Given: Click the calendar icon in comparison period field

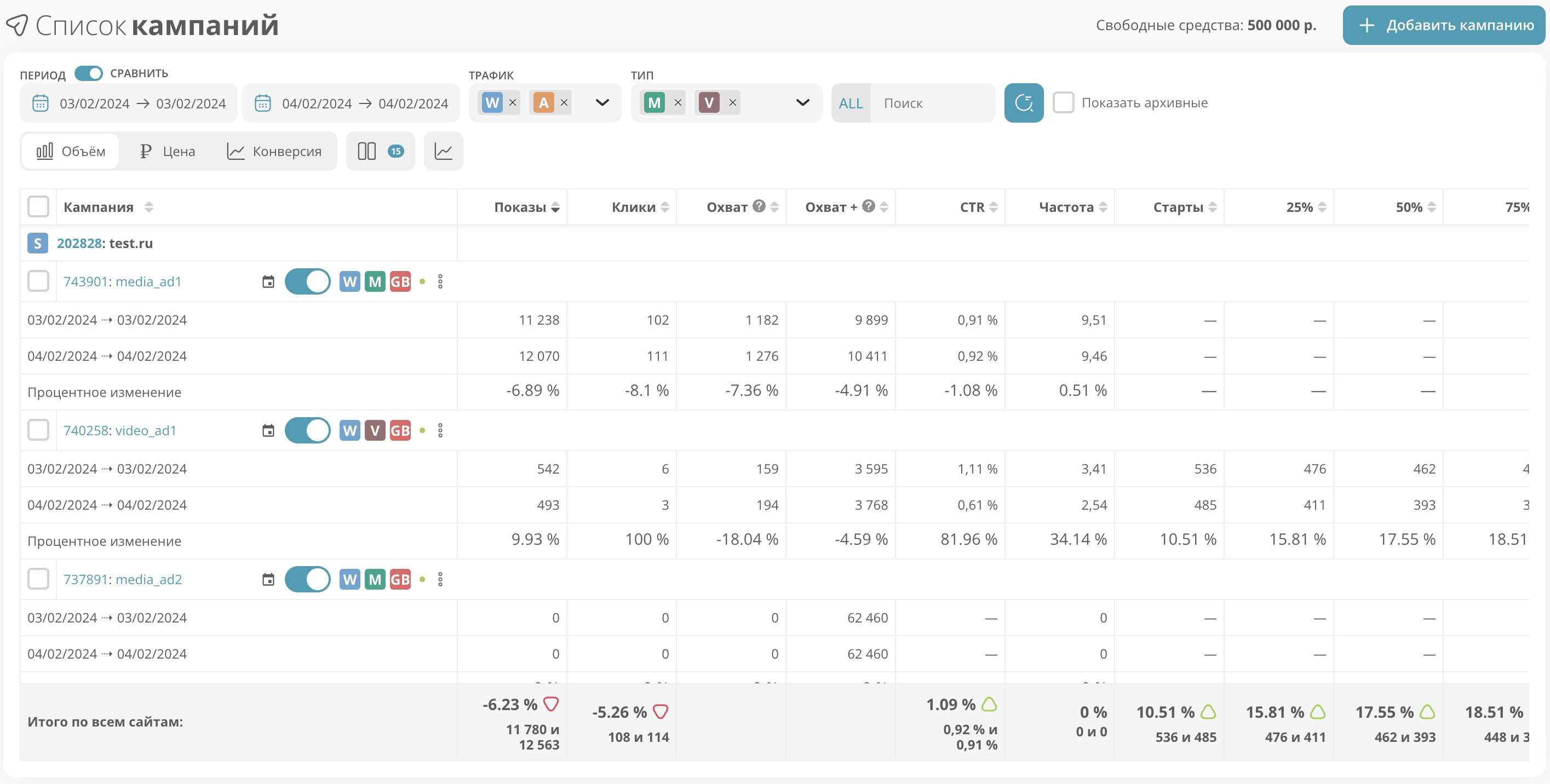Looking at the screenshot, I should pyautogui.click(x=263, y=103).
